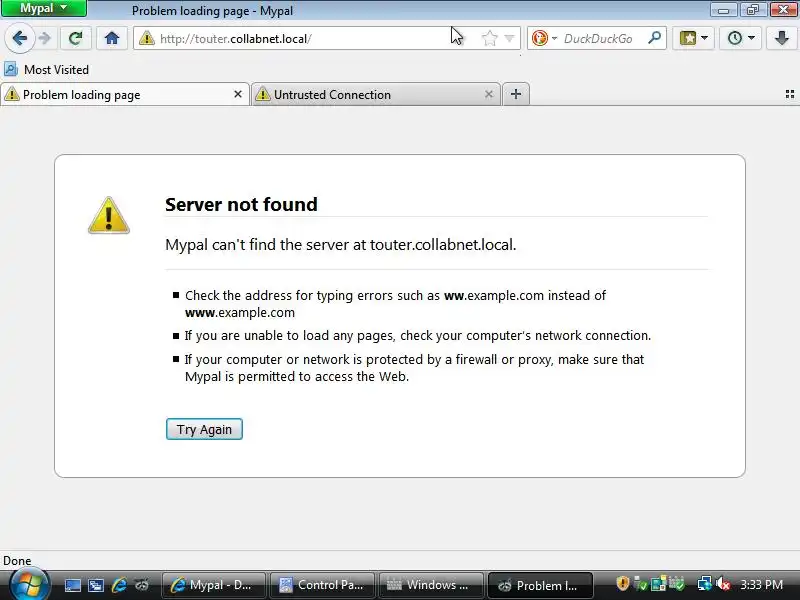Open a new tab with plus button
Viewport: 800px width, 600px height.
516,94
